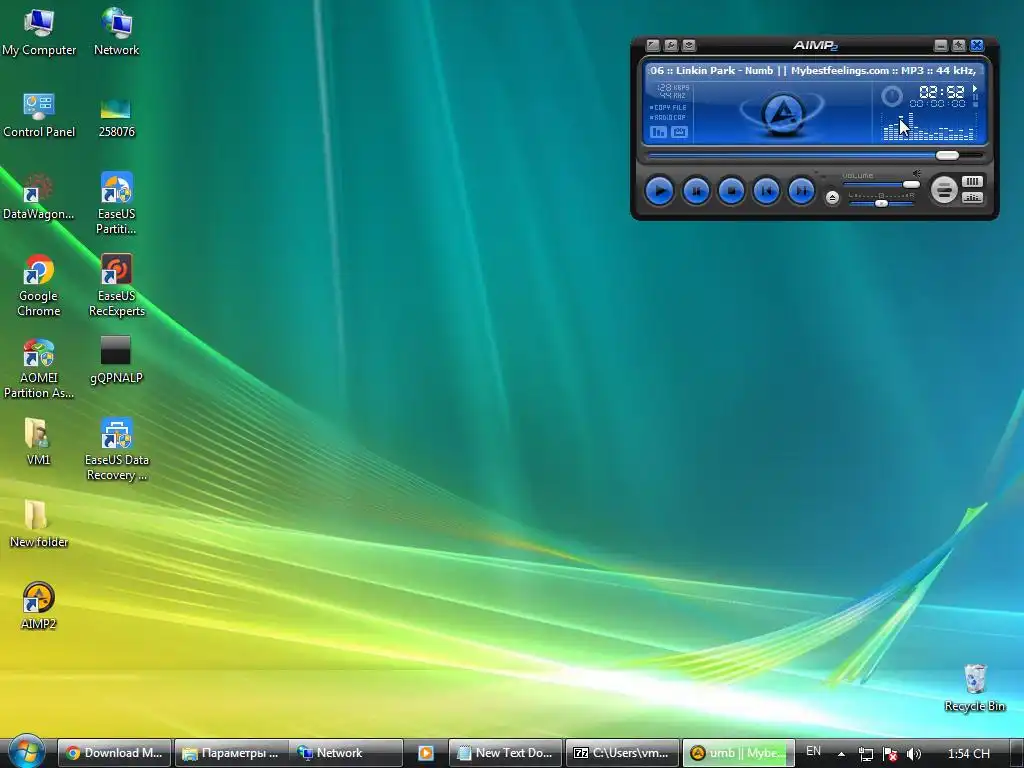The image size is (1024, 768).
Task: Open the Windows Start orb
Action: pyautogui.click(x=27, y=752)
